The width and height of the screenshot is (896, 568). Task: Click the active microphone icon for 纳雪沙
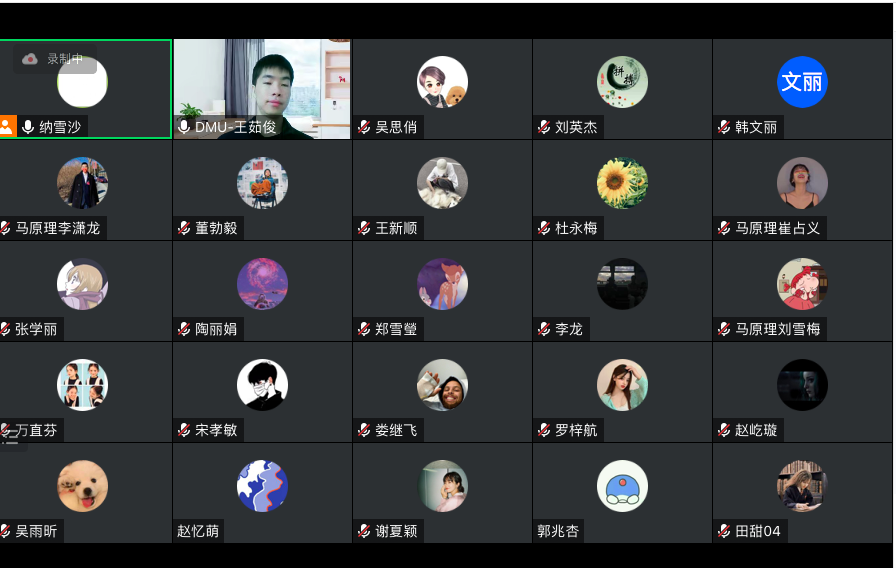(28, 127)
